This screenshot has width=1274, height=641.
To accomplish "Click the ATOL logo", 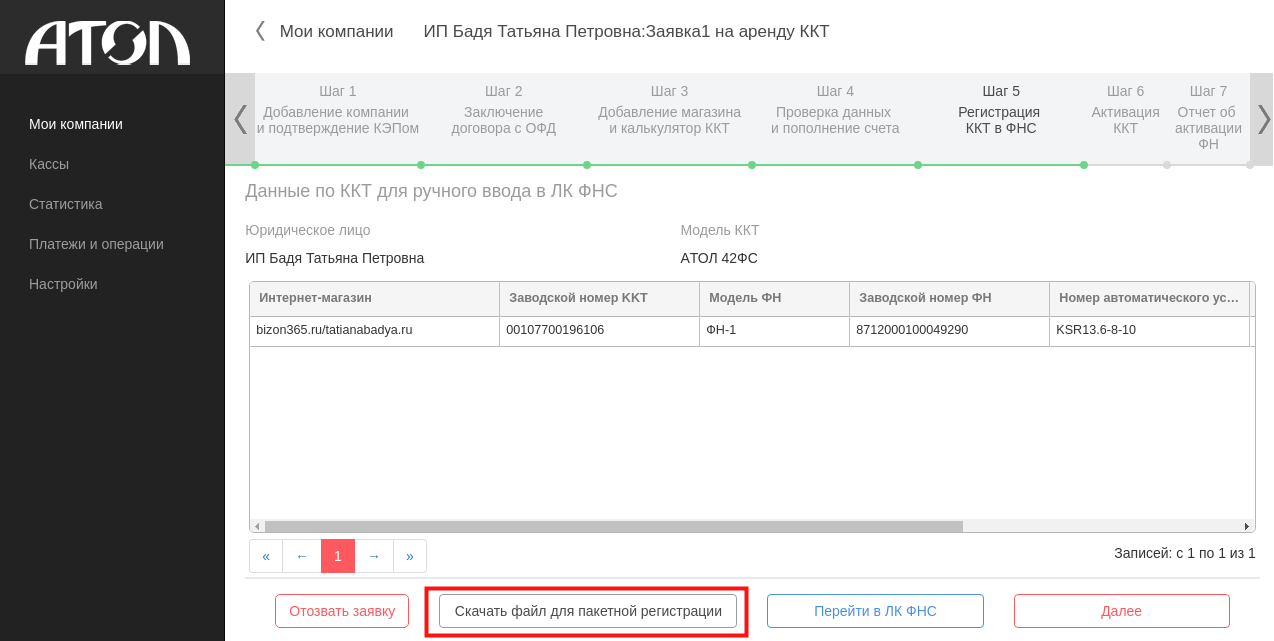I will 108,43.
